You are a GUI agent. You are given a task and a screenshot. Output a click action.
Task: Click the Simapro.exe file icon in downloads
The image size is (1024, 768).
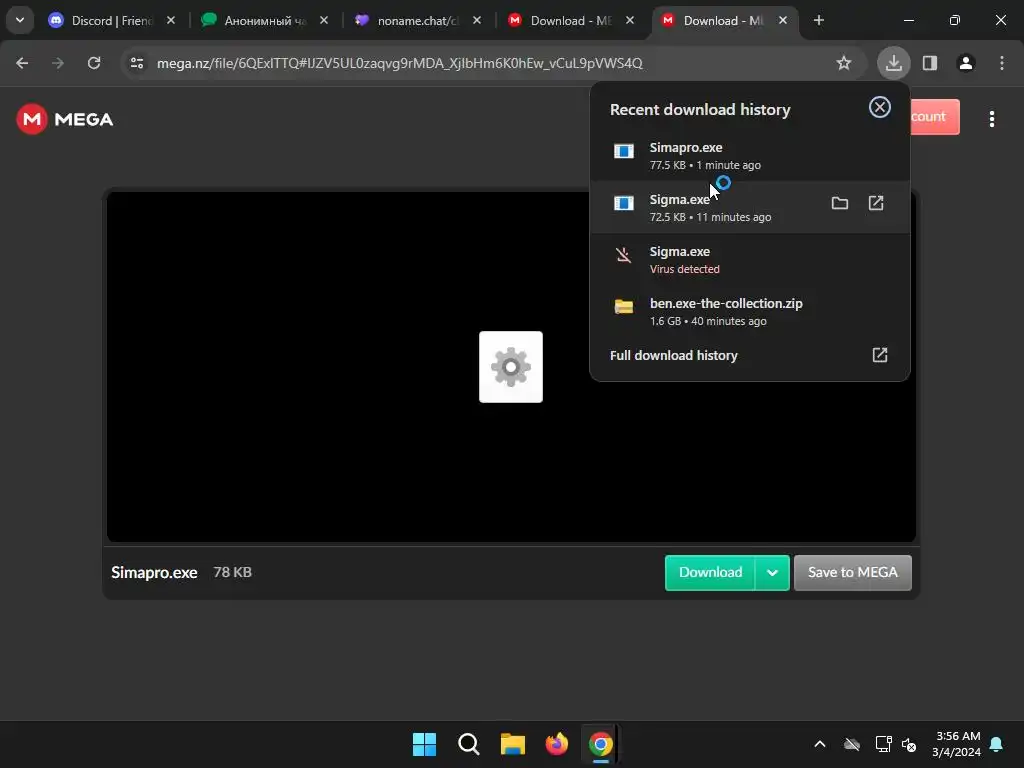click(624, 152)
